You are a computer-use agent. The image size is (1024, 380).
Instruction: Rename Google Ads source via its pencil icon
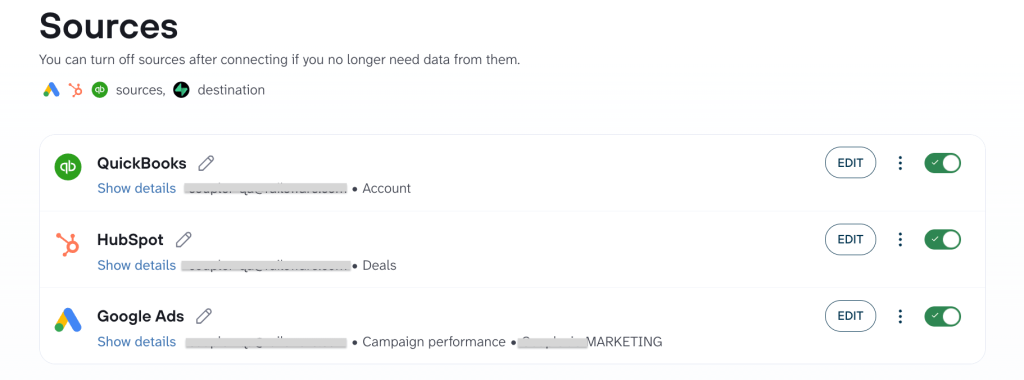pyautogui.click(x=204, y=316)
